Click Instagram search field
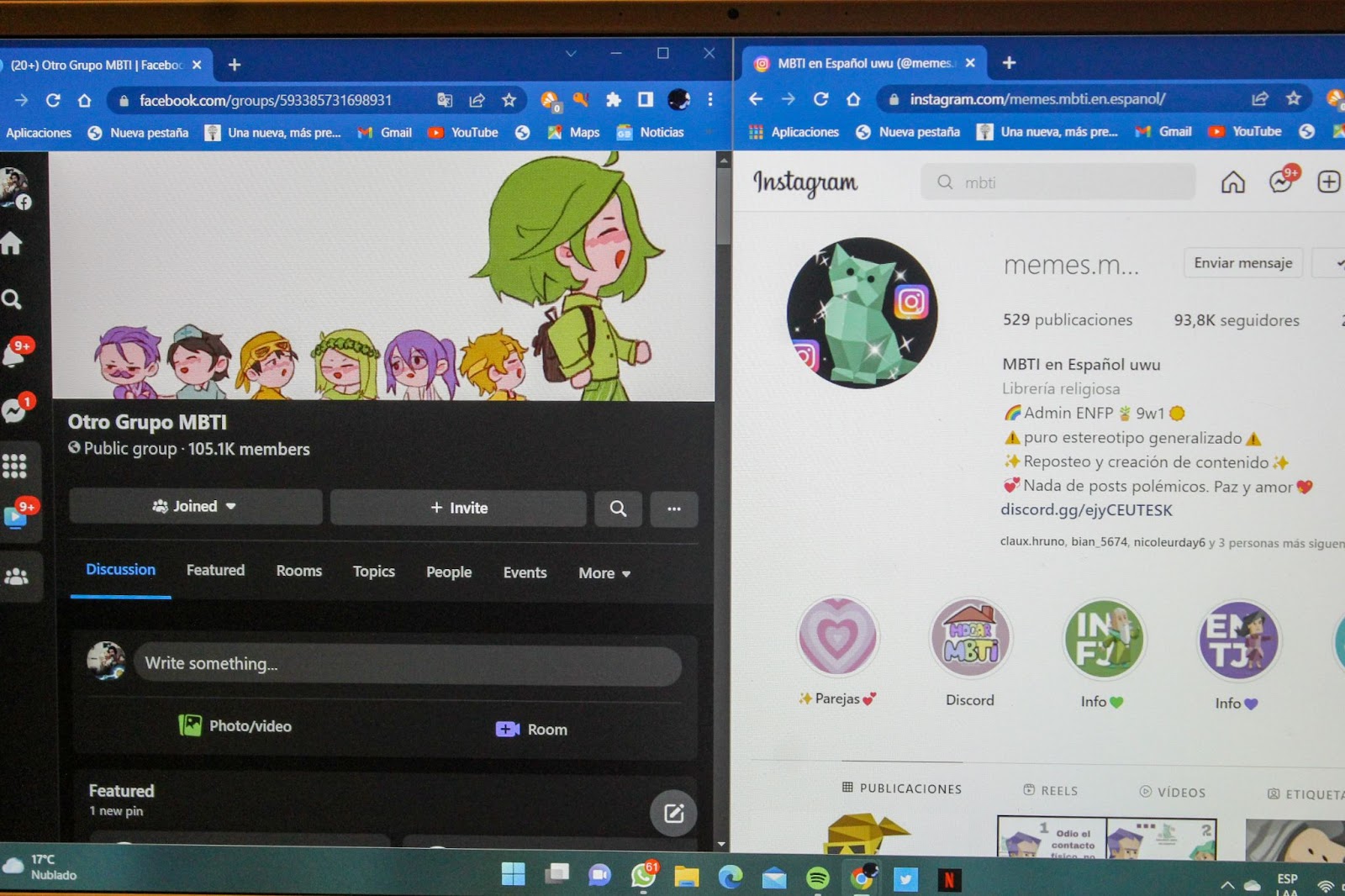Screen dimensions: 1345x896 click(1058, 182)
